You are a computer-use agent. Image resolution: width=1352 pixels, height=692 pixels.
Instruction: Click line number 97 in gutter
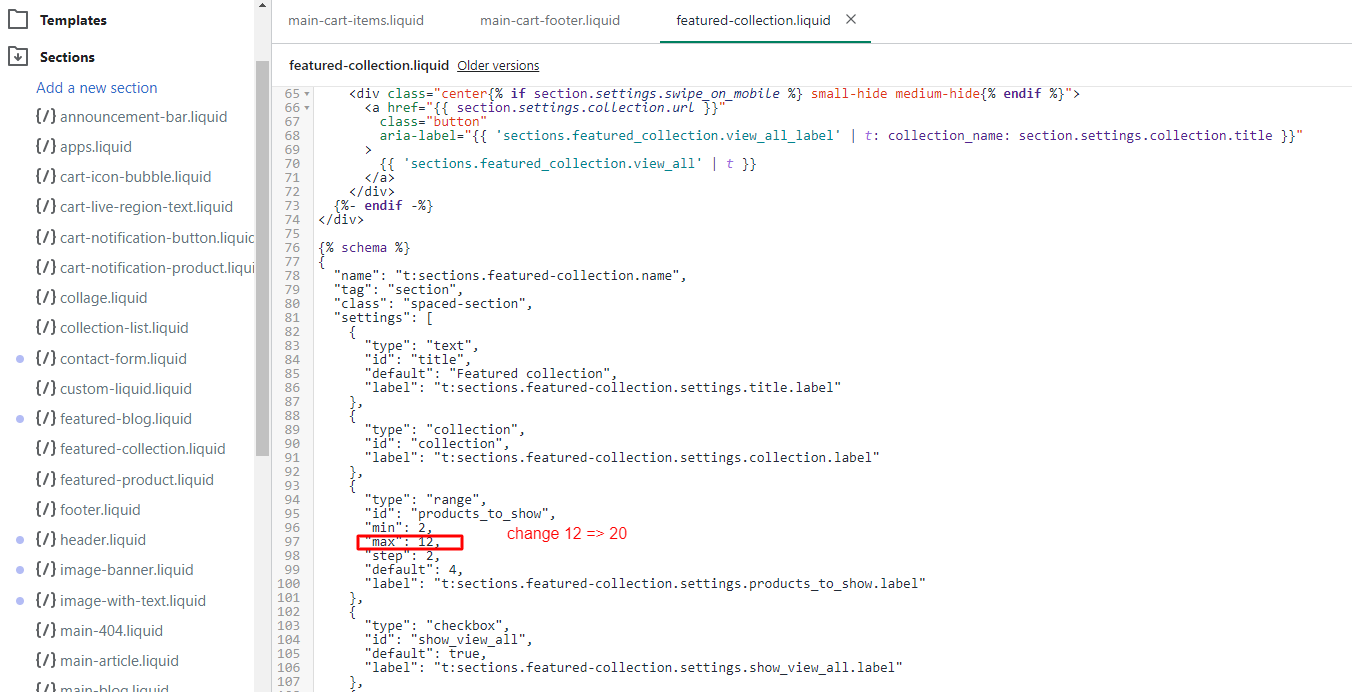[x=292, y=542]
